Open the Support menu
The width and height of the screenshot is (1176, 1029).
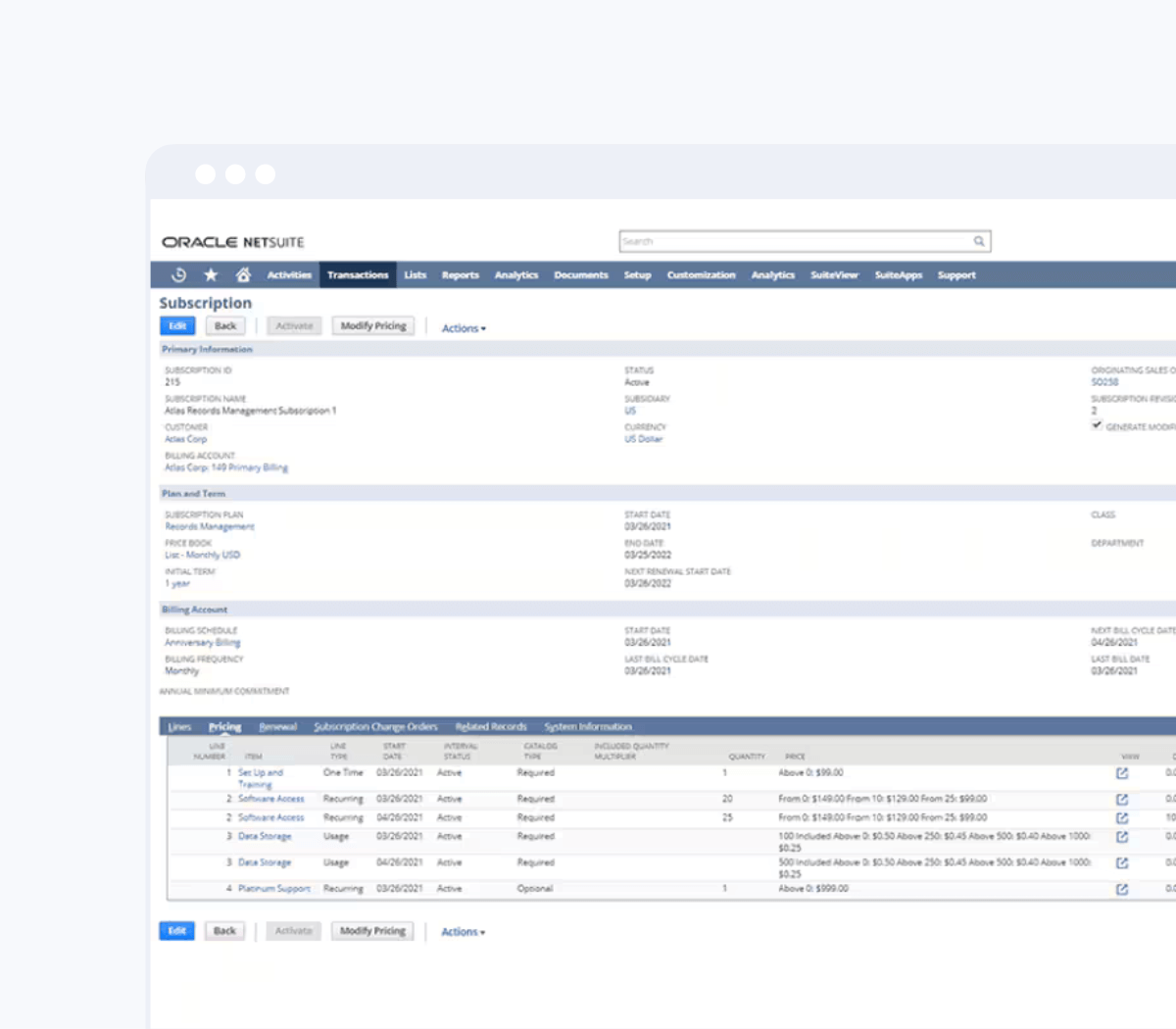click(x=956, y=275)
